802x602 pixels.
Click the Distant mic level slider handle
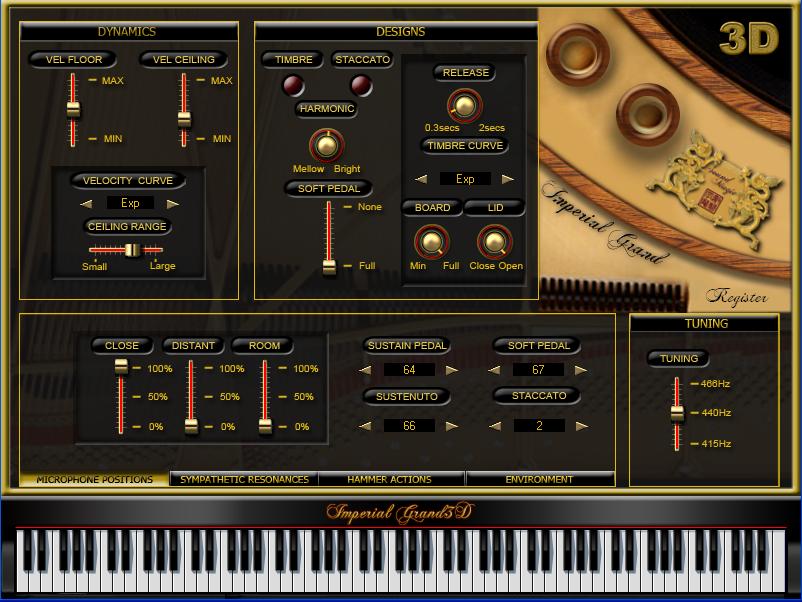(191, 426)
